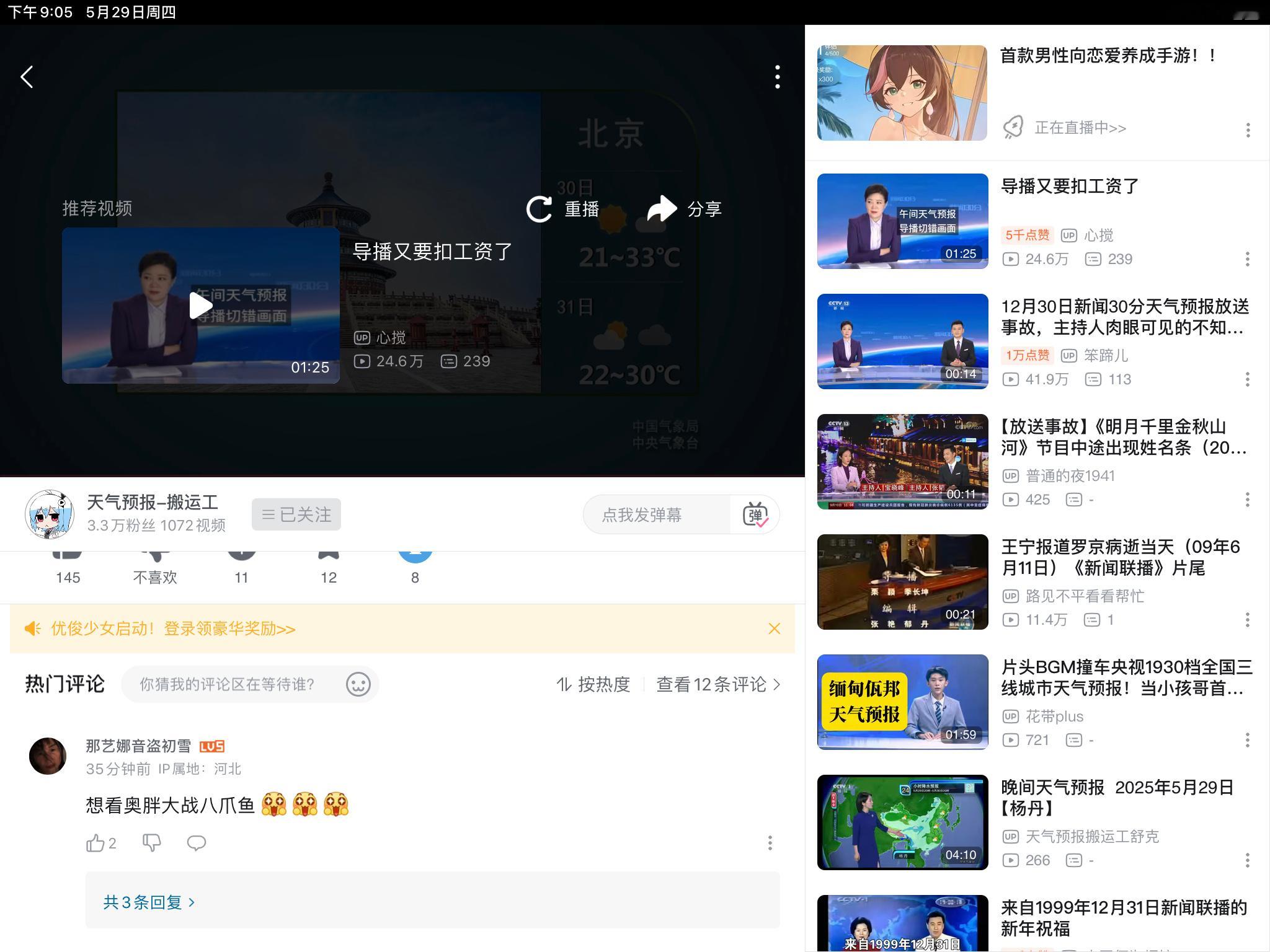Viewport: 1270px width, 952px height.
Task: Reply using the comment bubble icon
Action: [x=196, y=843]
